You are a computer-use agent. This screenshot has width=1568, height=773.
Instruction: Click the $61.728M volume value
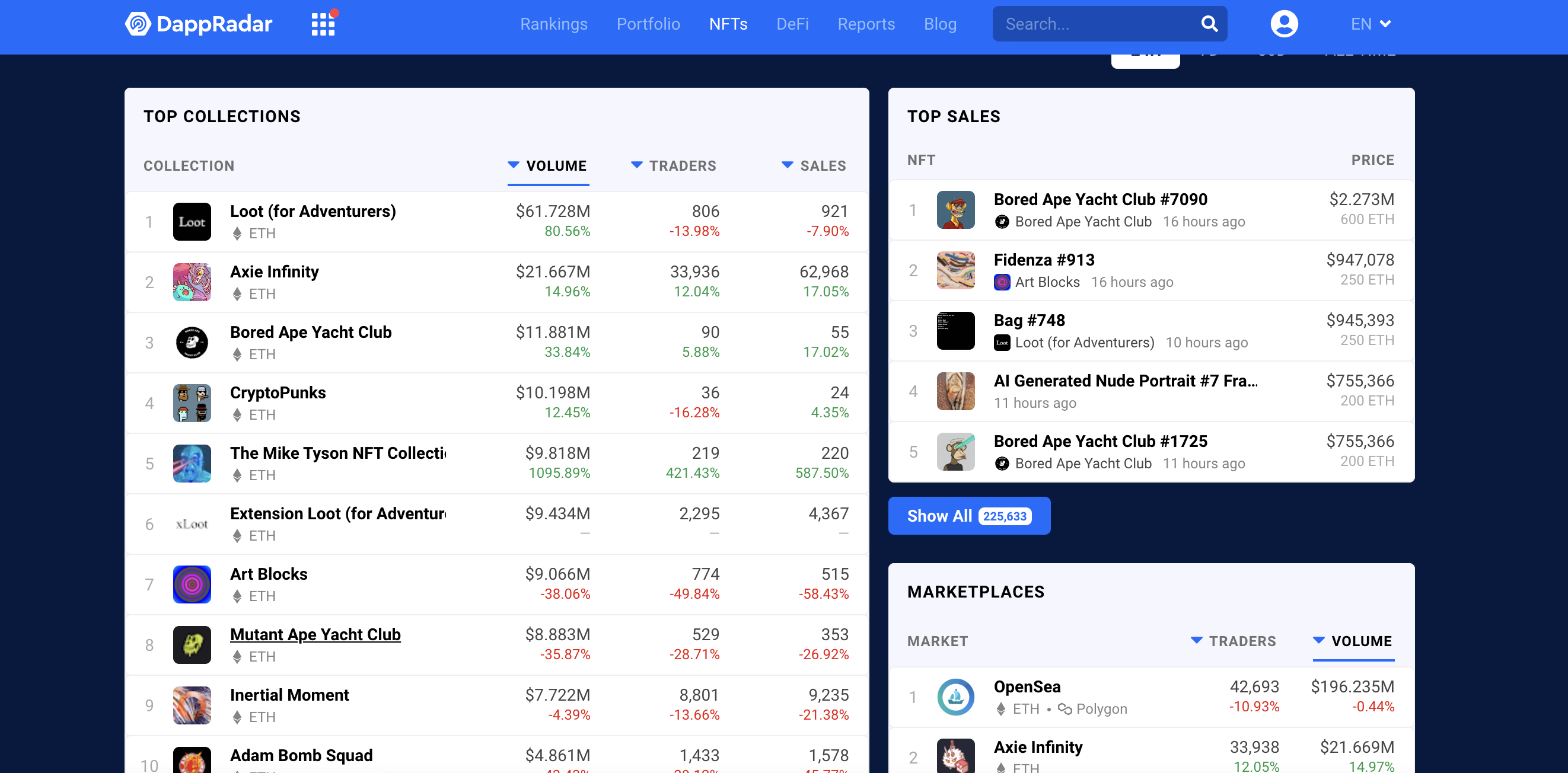pos(553,211)
